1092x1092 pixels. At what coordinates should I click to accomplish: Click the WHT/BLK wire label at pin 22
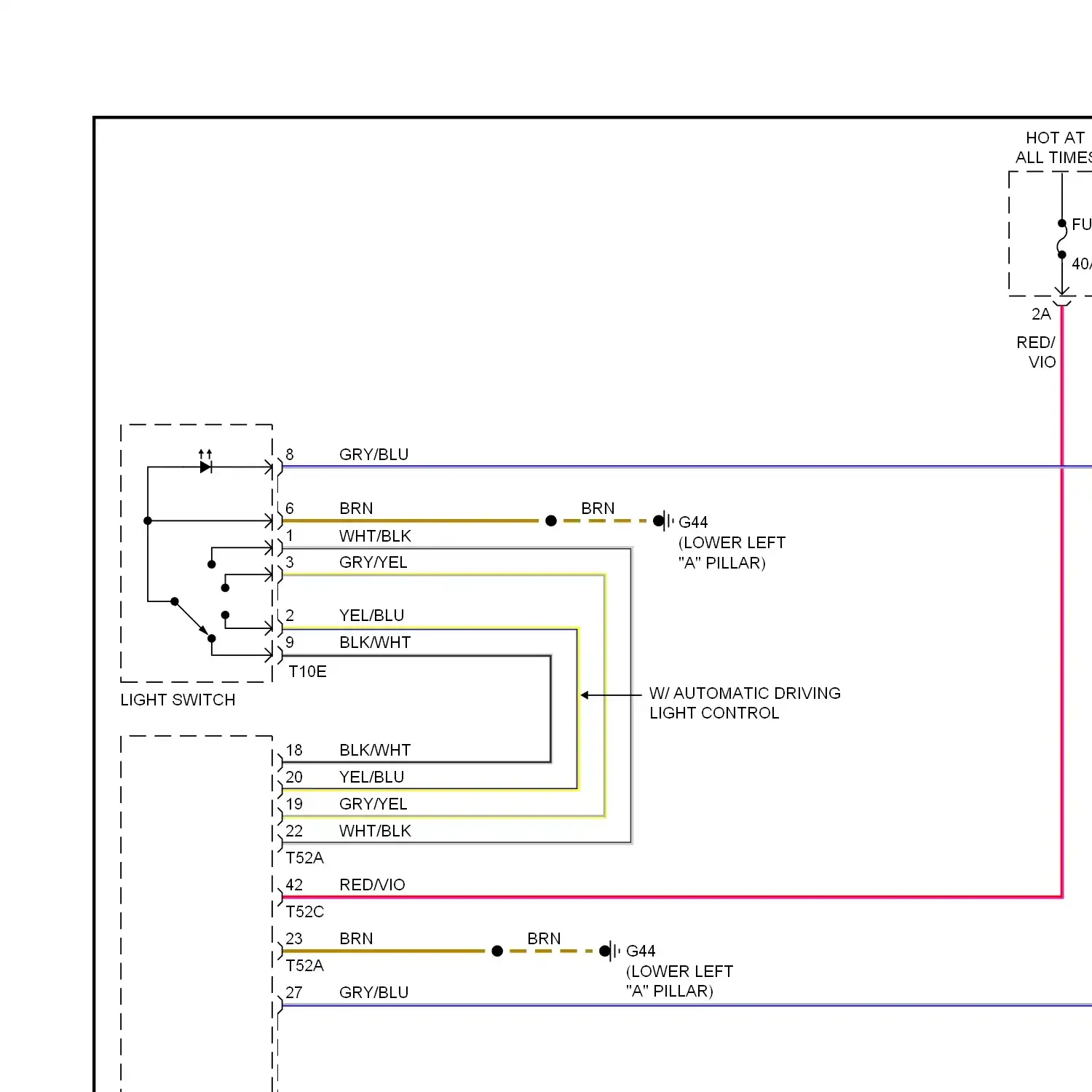(x=375, y=831)
